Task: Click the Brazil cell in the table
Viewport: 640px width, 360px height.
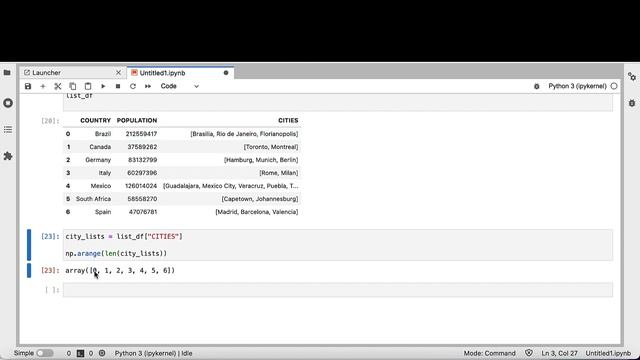Action: point(103,133)
